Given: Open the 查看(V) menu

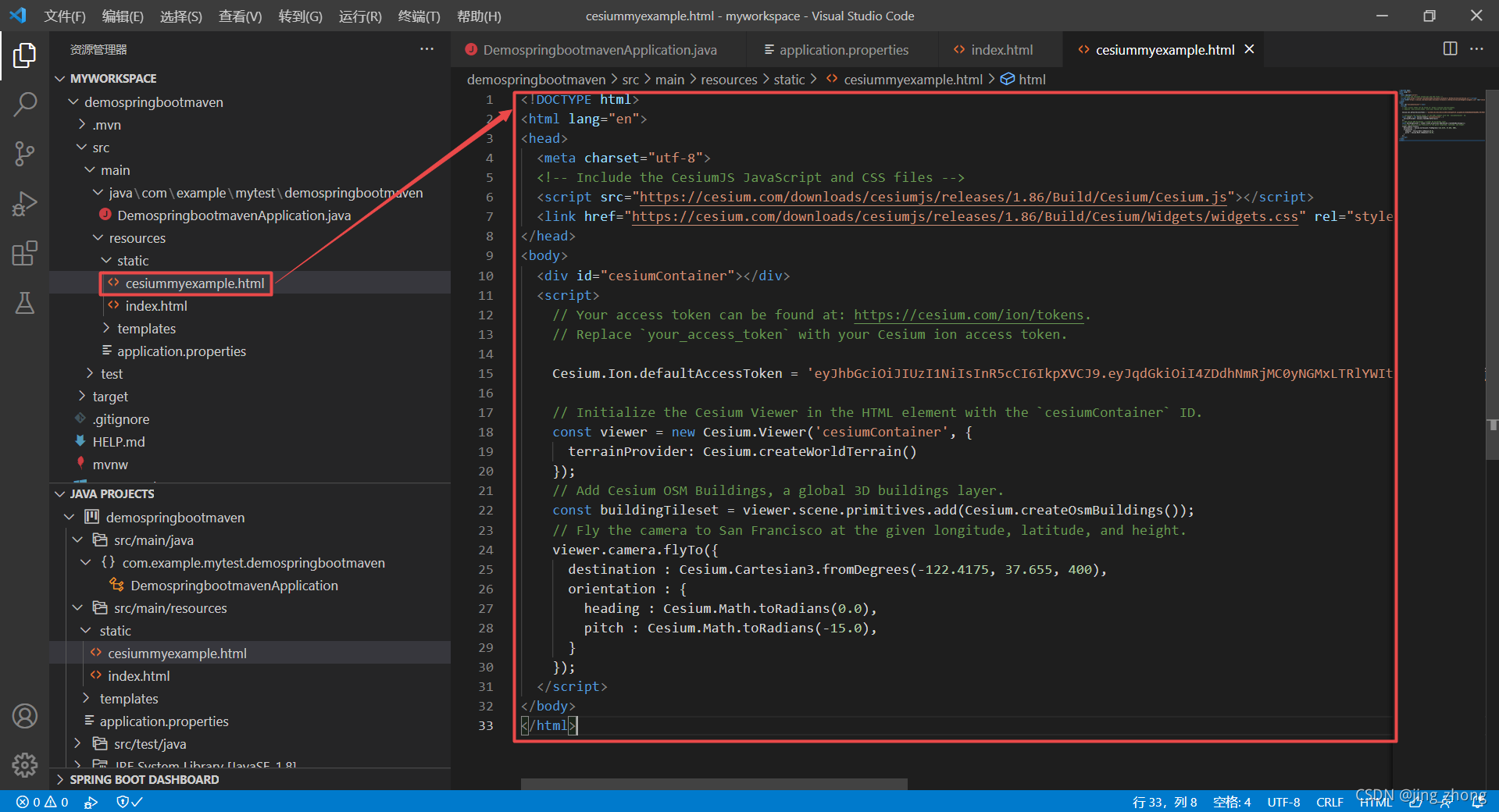Looking at the screenshot, I should click(240, 16).
